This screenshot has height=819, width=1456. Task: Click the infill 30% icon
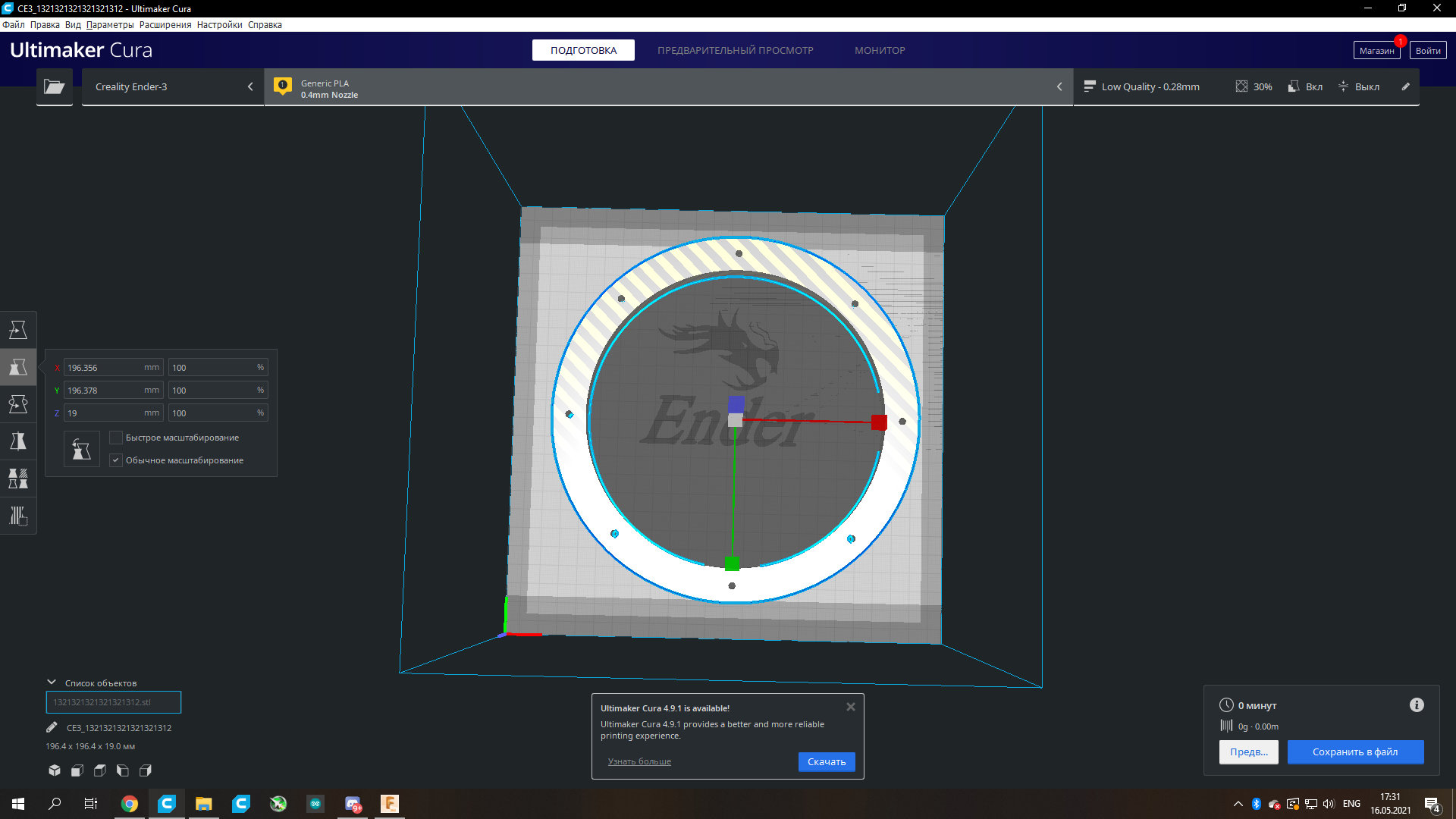1241,86
